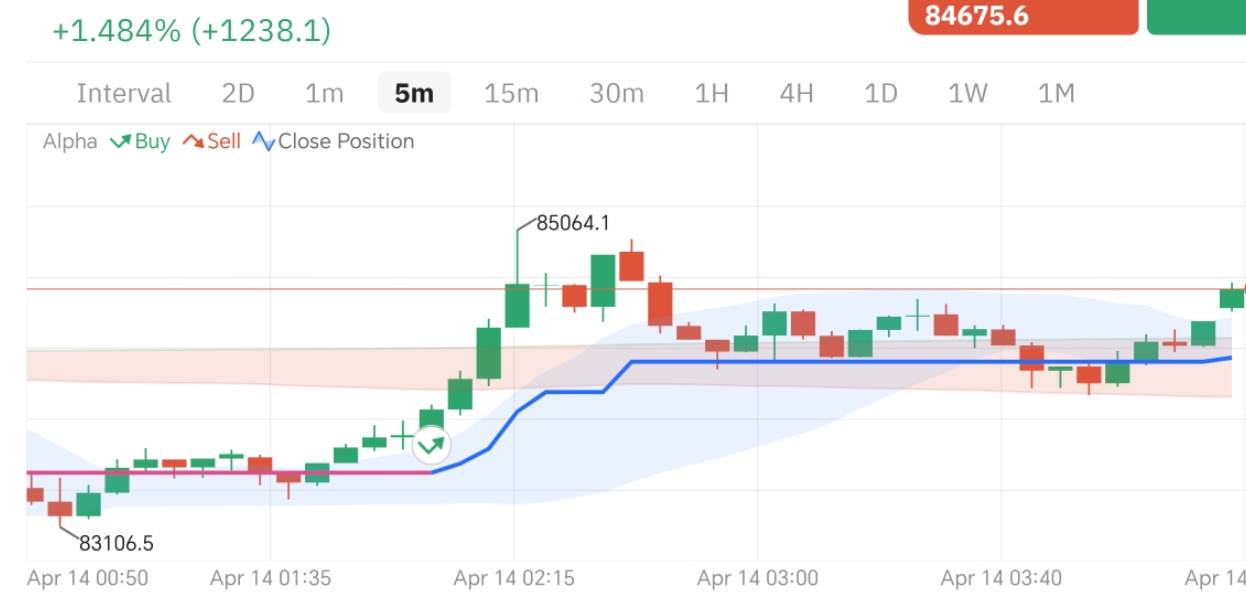Click the red Sell arrow legend icon
Image resolution: width=1246 pixels, height=592 pixels.
pyautogui.click(x=193, y=142)
